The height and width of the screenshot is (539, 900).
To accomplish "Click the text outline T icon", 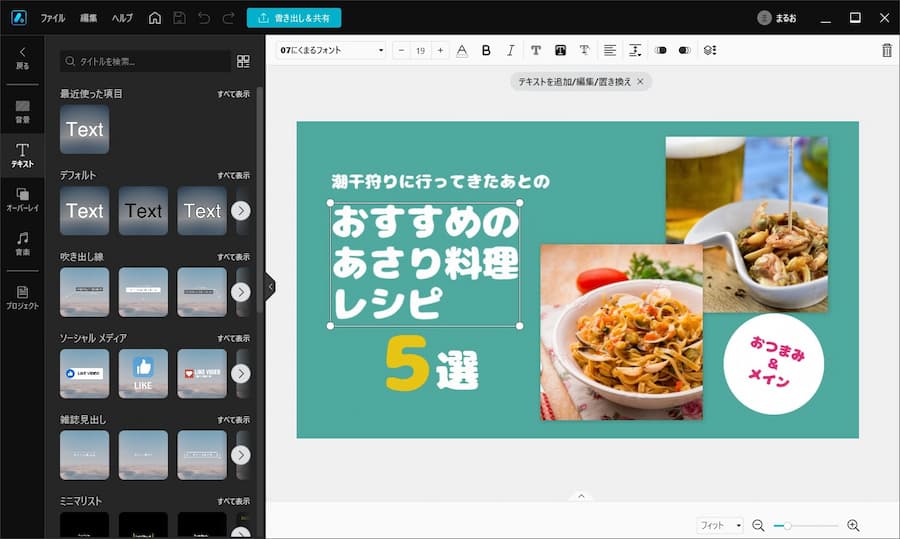I will coord(584,51).
